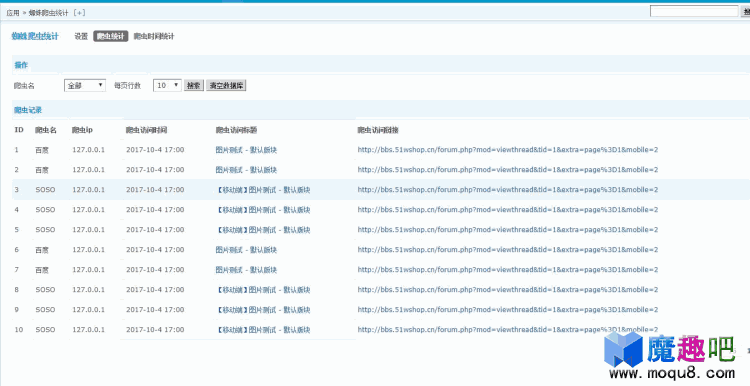
Task: Click the SOSO crawler name in row 8
Action: point(45,289)
